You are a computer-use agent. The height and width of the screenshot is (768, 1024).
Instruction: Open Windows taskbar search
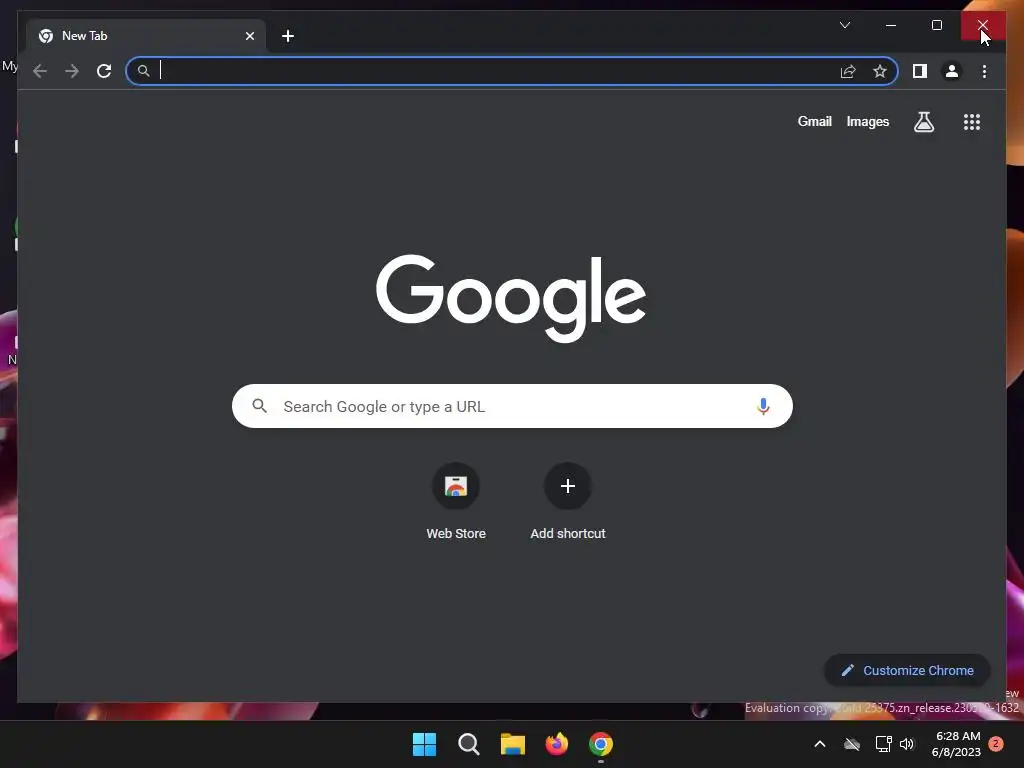pos(468,744)
